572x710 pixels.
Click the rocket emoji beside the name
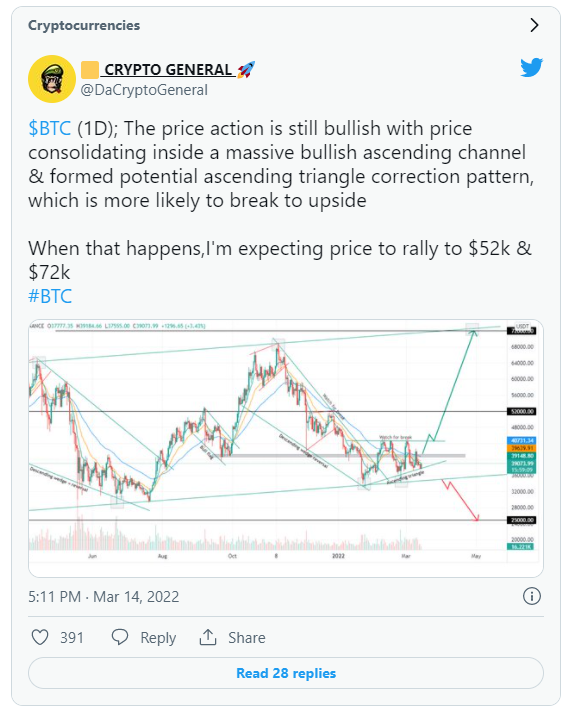tap(246, 70)
